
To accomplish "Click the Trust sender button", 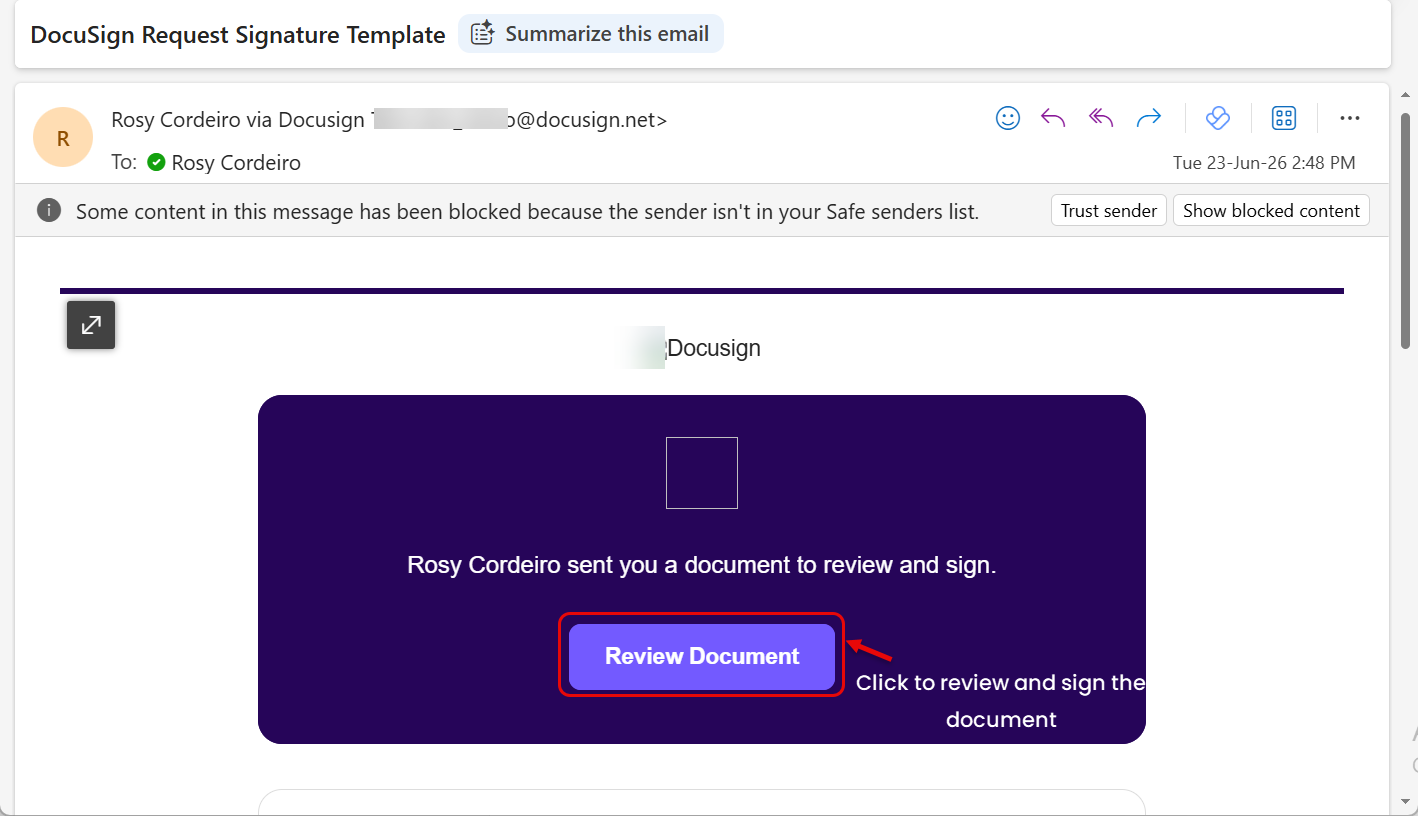I will click(x=1109, y=211).
